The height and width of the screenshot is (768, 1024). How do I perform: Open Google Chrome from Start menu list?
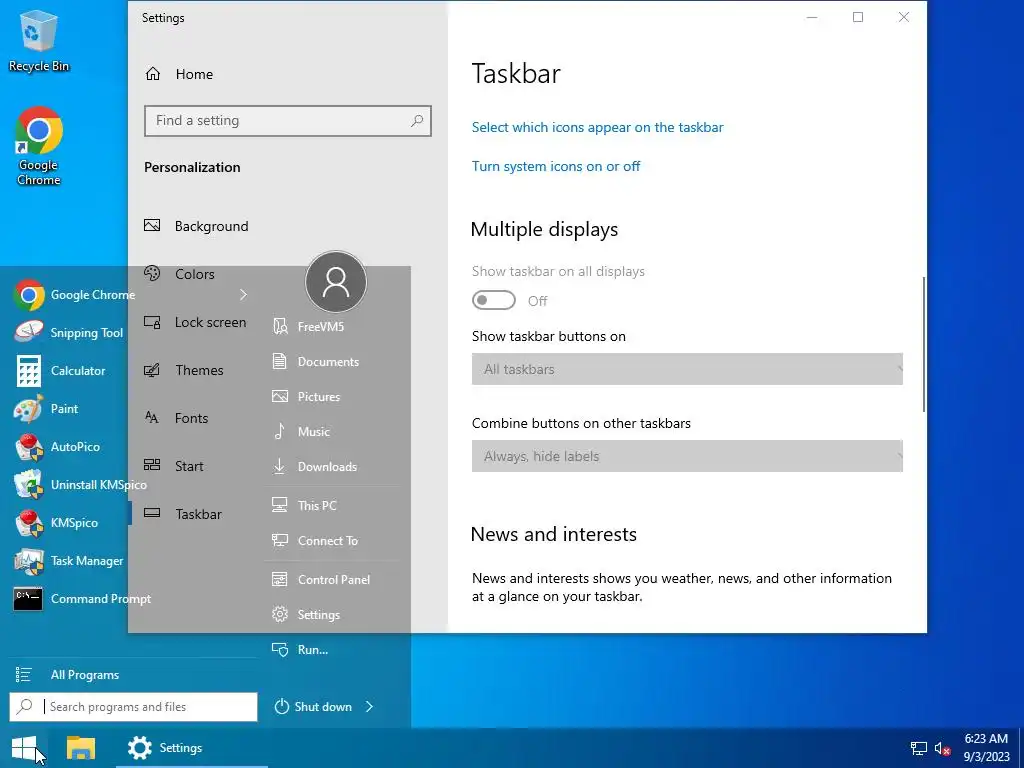(x=74, y=295)
